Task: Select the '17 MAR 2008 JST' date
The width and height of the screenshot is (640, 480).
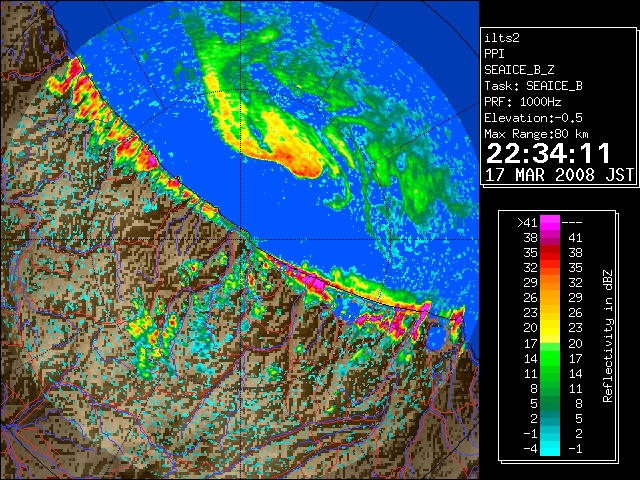Action: [559, 175]
